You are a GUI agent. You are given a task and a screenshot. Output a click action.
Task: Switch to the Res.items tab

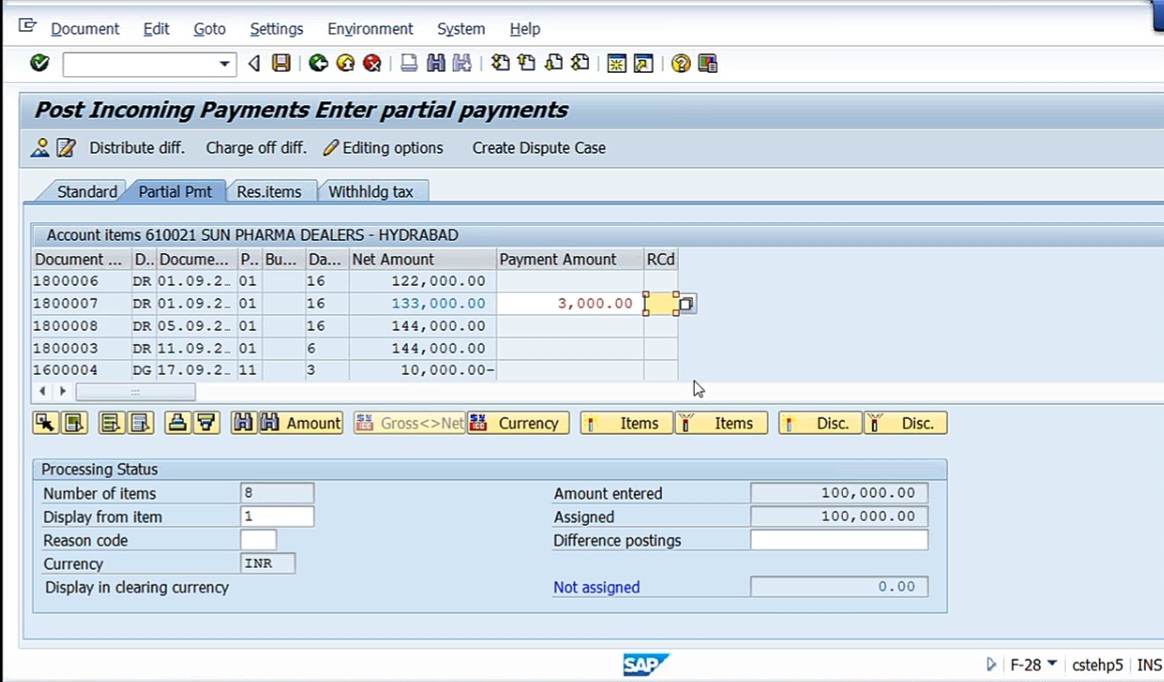[269, 191]
